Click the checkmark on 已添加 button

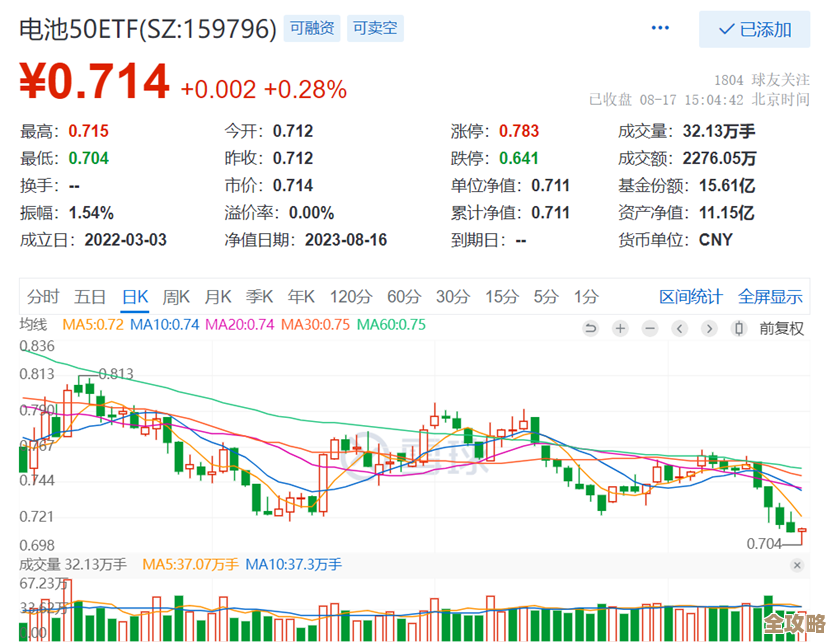coord(726,30)
